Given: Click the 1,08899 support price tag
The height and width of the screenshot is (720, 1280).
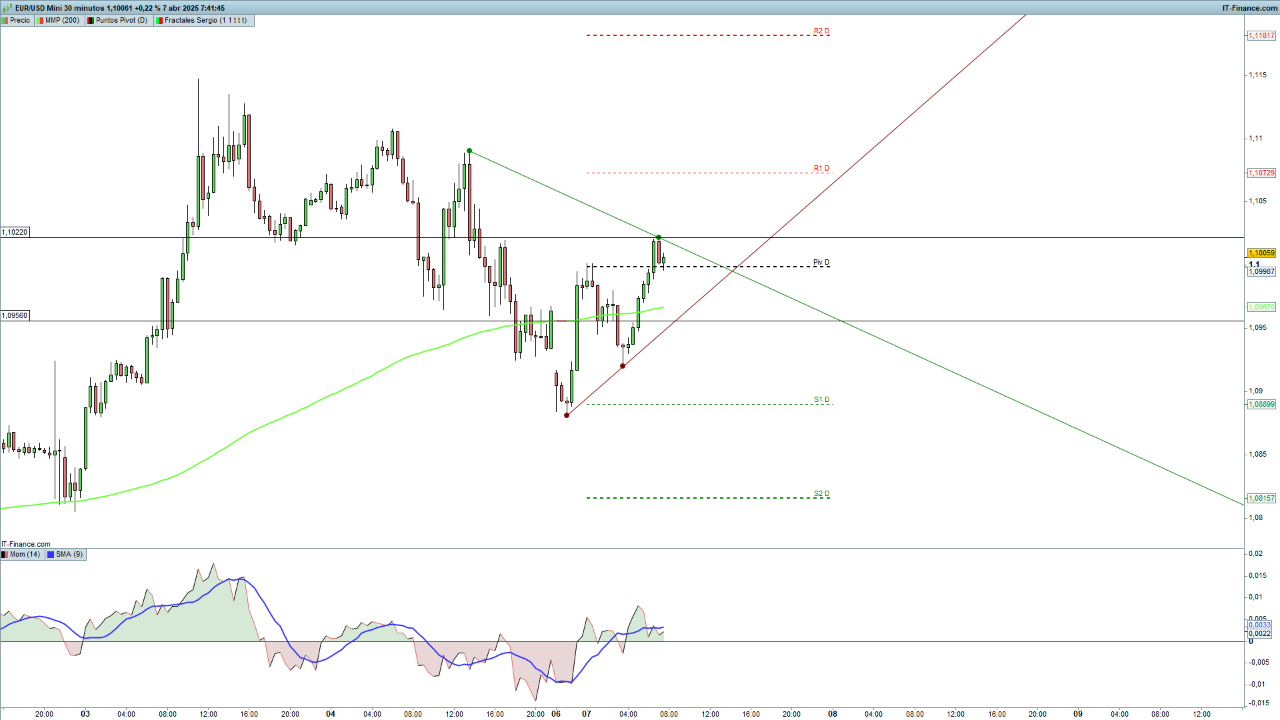Looking at the screenshot, I should pos(1261,404).
